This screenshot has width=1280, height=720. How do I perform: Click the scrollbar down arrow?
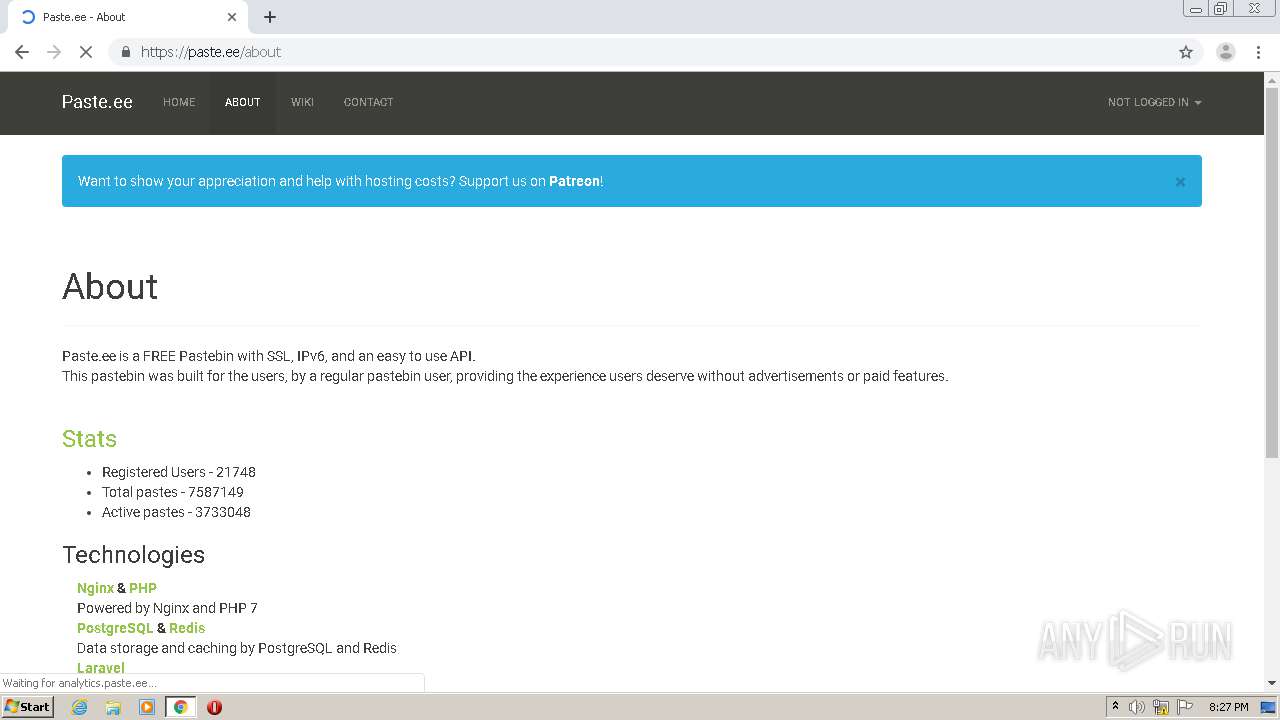point(1272,683)
